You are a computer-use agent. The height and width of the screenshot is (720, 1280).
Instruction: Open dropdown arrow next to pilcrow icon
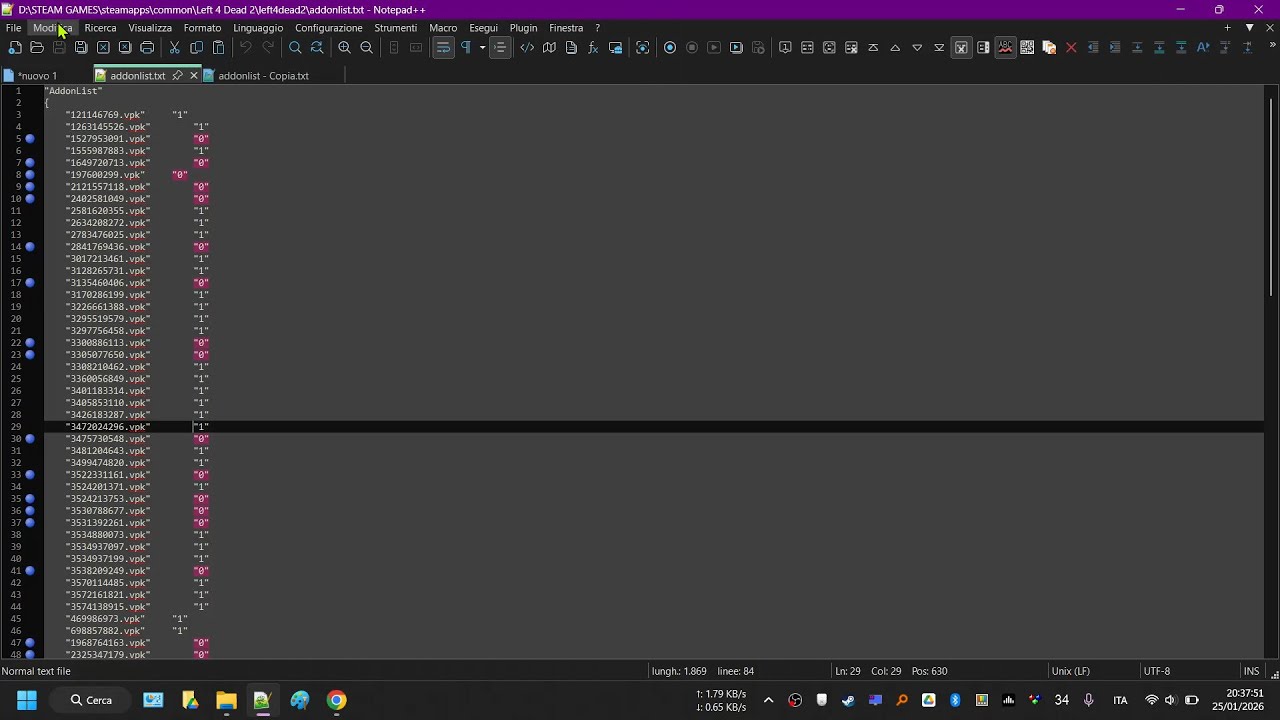(x=482, y=47)
